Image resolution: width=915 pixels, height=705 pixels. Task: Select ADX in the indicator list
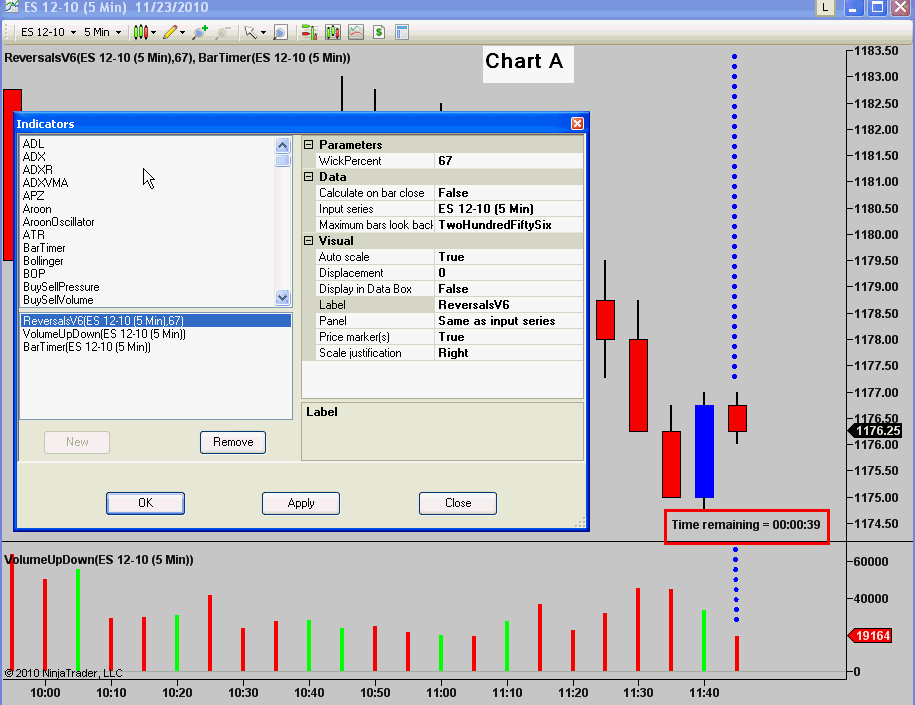pyautogui.click(x=34, y=156)
